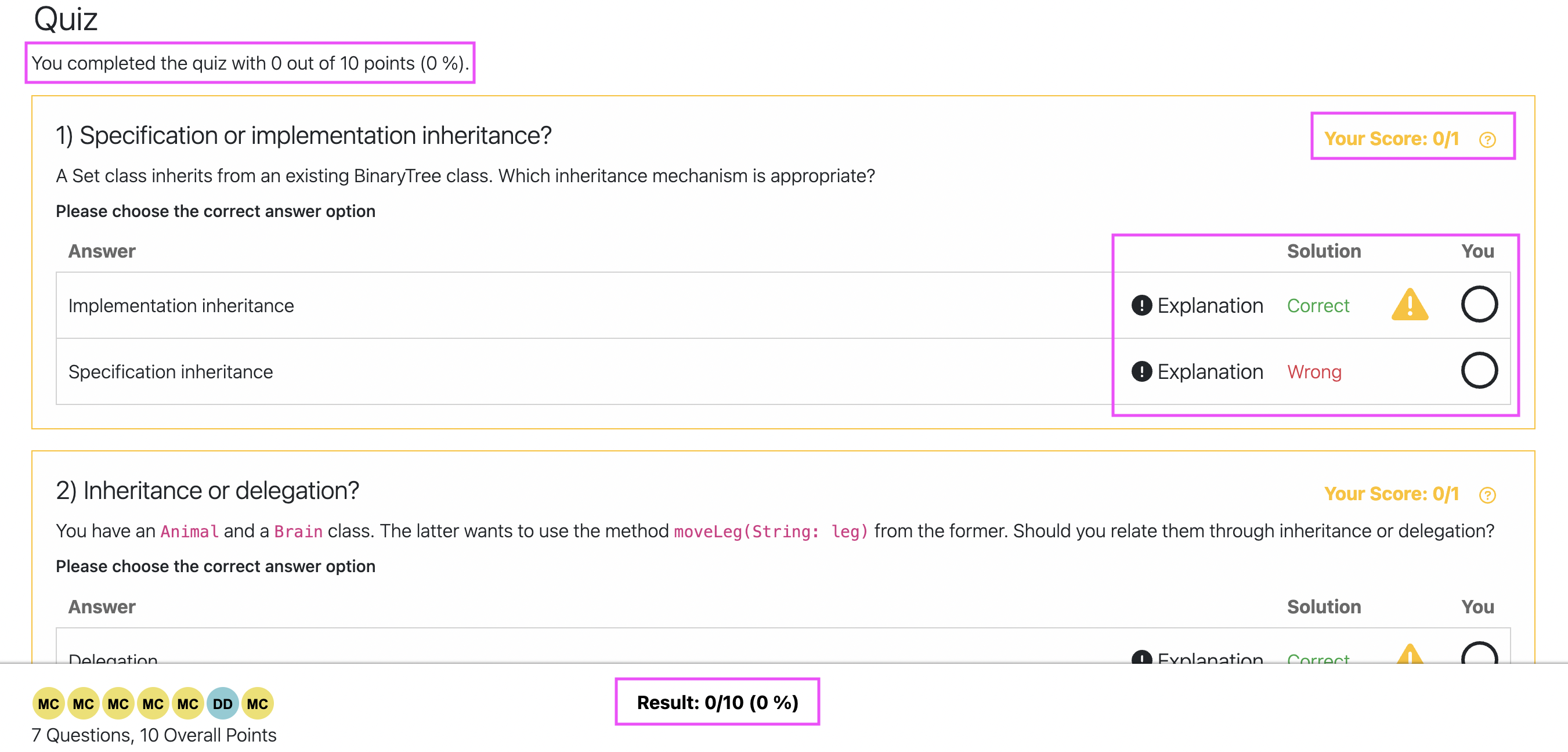Click question 1 Your Score label
1568x752 pixels.
coord(1391,139)
